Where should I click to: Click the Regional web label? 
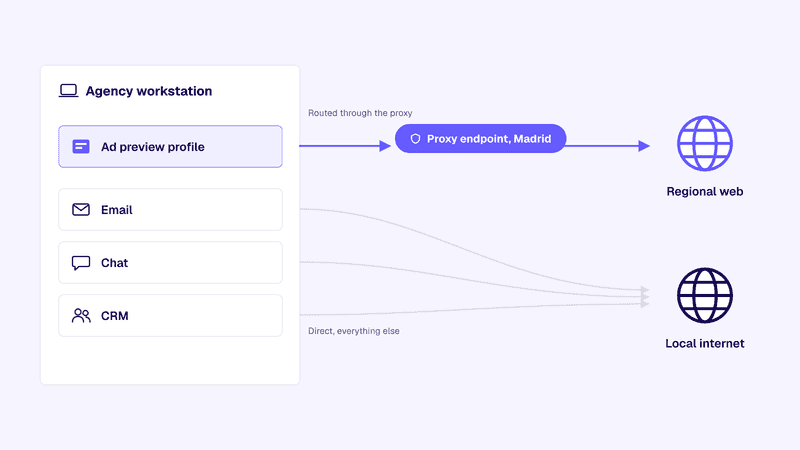[x=705, y=191]
